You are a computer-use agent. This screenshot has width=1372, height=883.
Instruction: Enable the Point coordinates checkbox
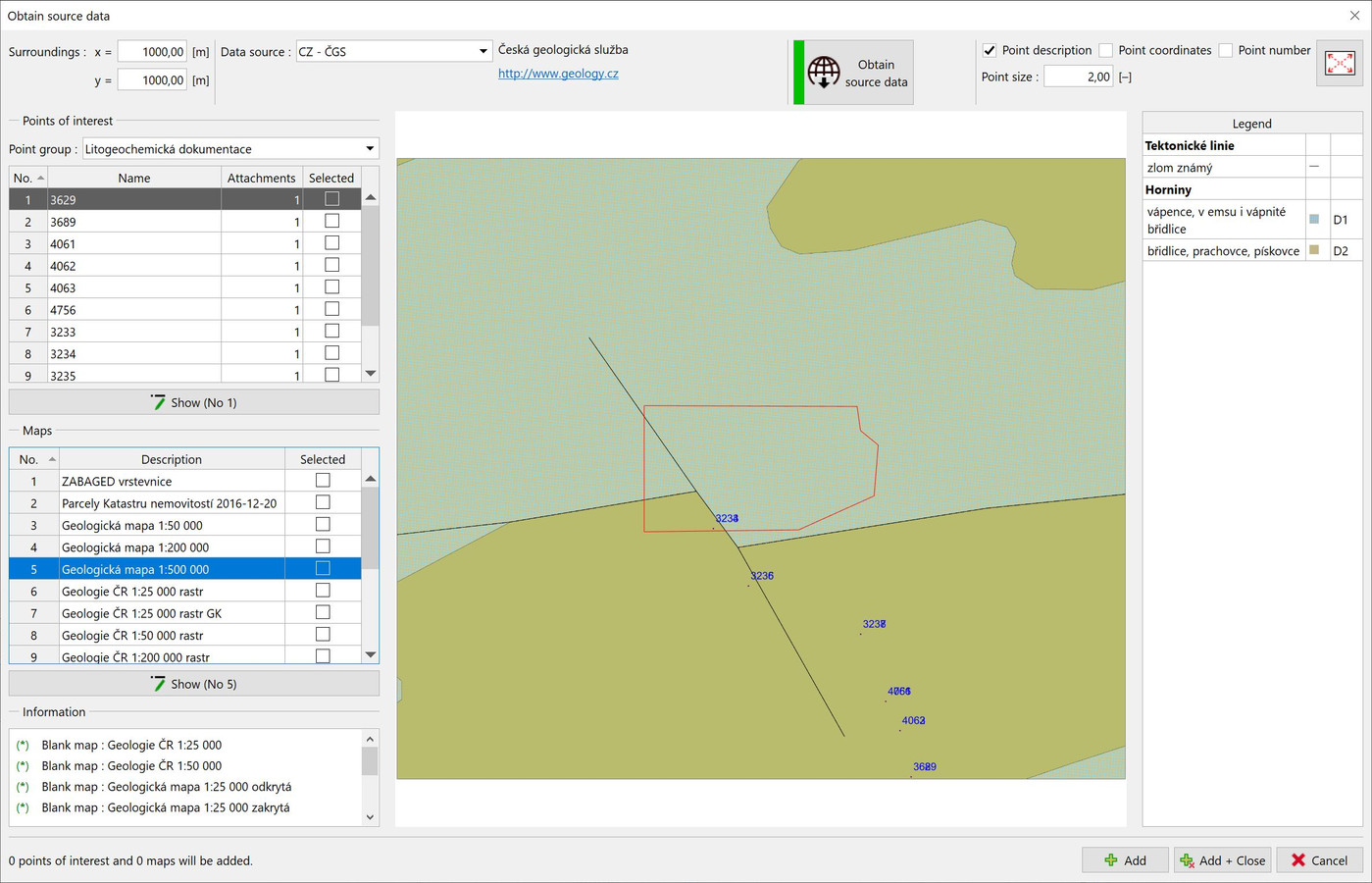click(1106, 51)
